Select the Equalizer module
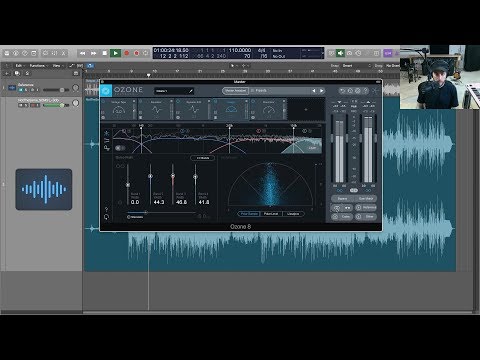This screenshot has height=360, width=480. (x=156, y=109)
